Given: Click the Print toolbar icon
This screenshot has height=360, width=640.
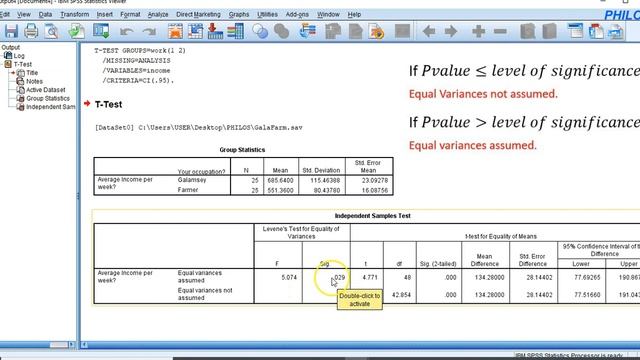Looking at the screenshot, I should click(x=31, y=31).
